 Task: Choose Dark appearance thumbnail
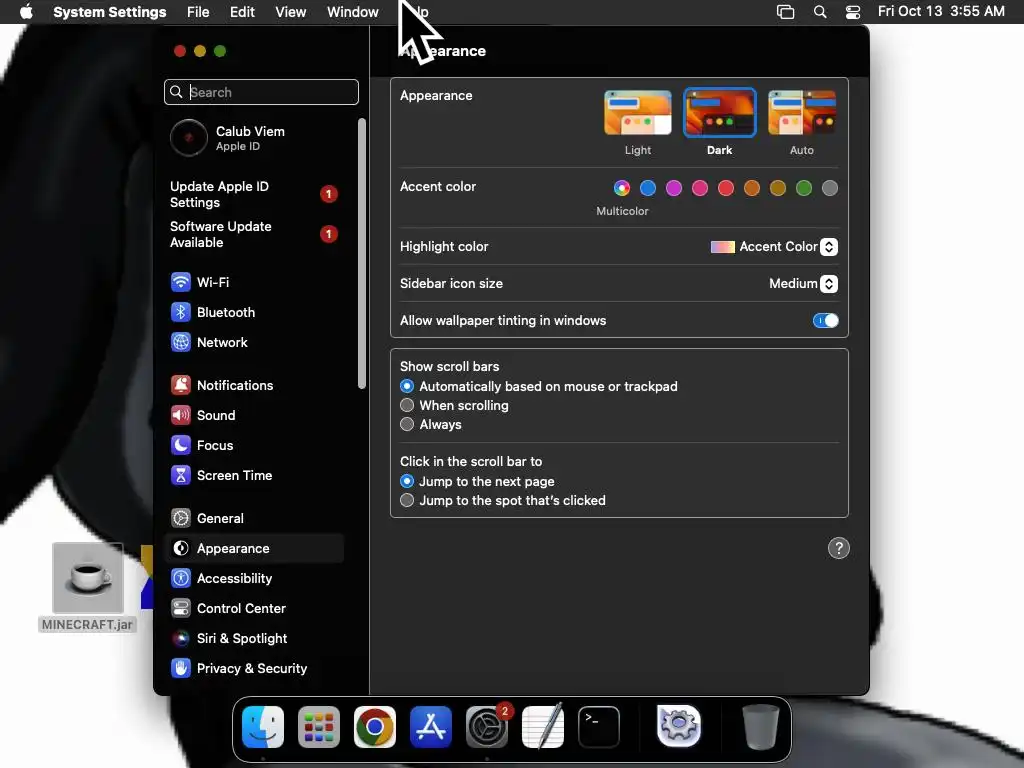[720, 113]
